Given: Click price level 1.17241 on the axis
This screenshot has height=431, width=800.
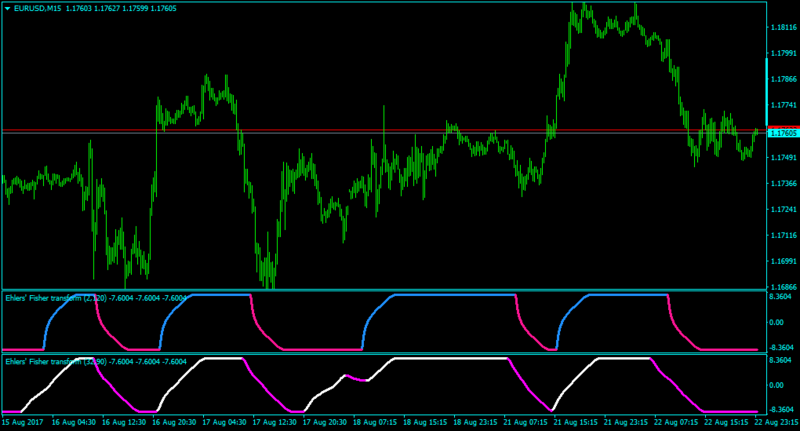Looking at the screenshot, I should point(784,210).
